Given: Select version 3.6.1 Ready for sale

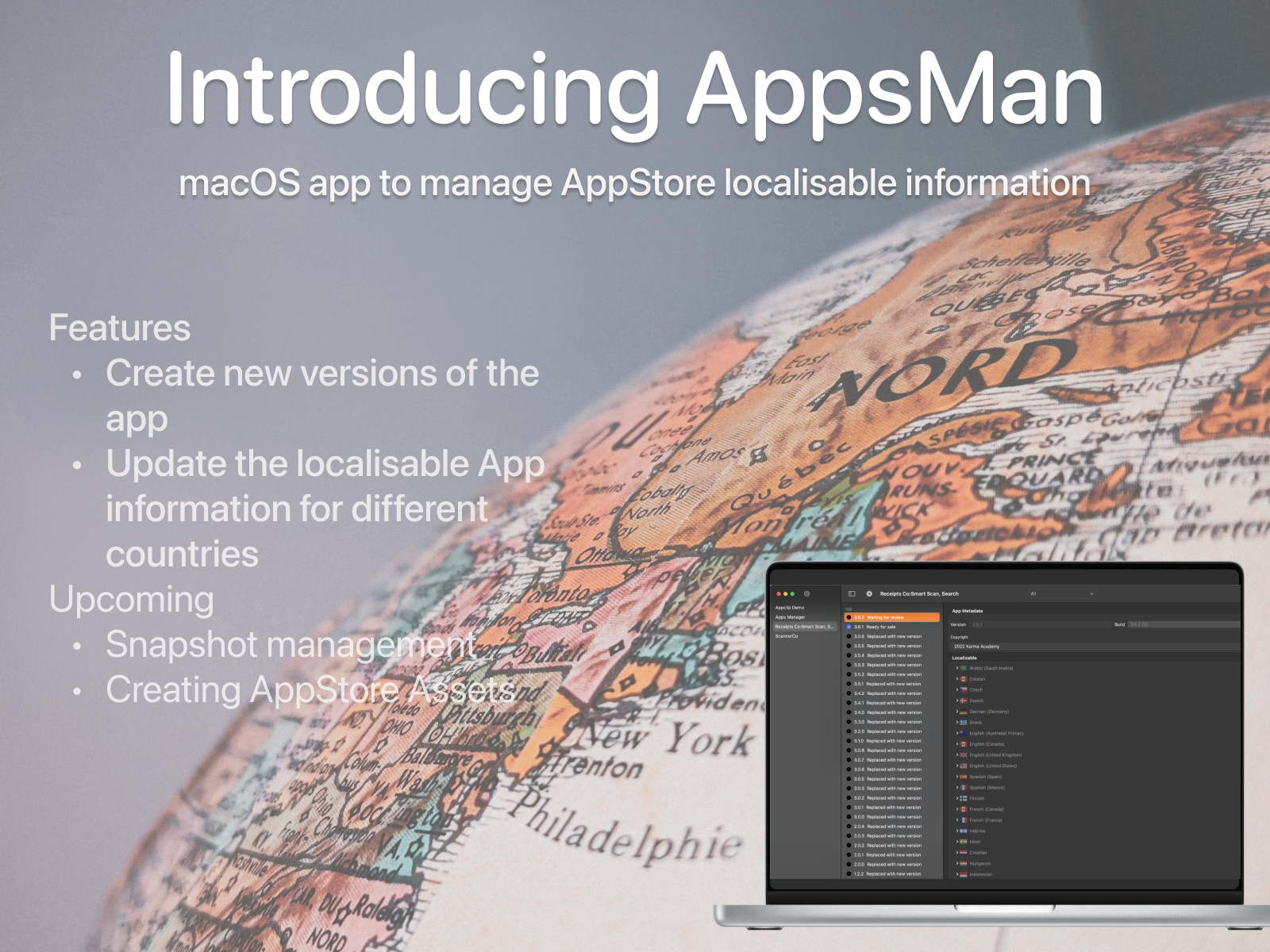Looking at the screenshot, I should (x=892, y=627).
